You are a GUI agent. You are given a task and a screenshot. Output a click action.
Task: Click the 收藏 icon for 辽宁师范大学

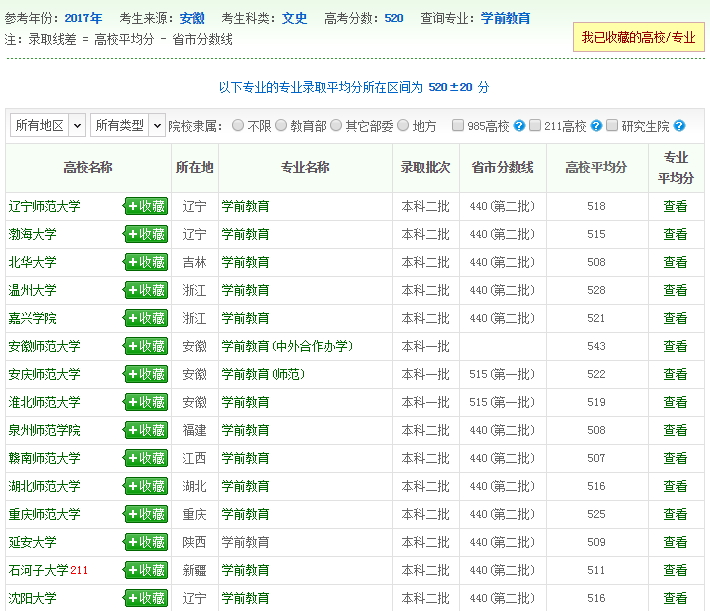145,206
